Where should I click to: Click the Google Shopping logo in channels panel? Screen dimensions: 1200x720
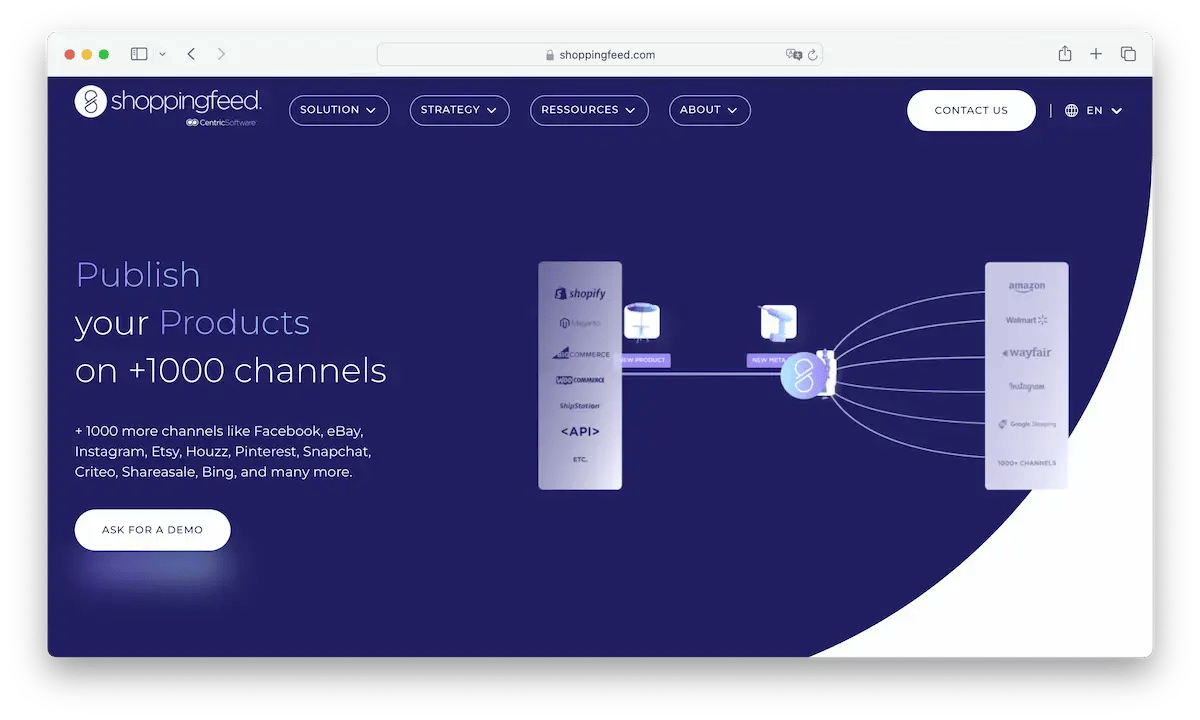click(1027, 424)
